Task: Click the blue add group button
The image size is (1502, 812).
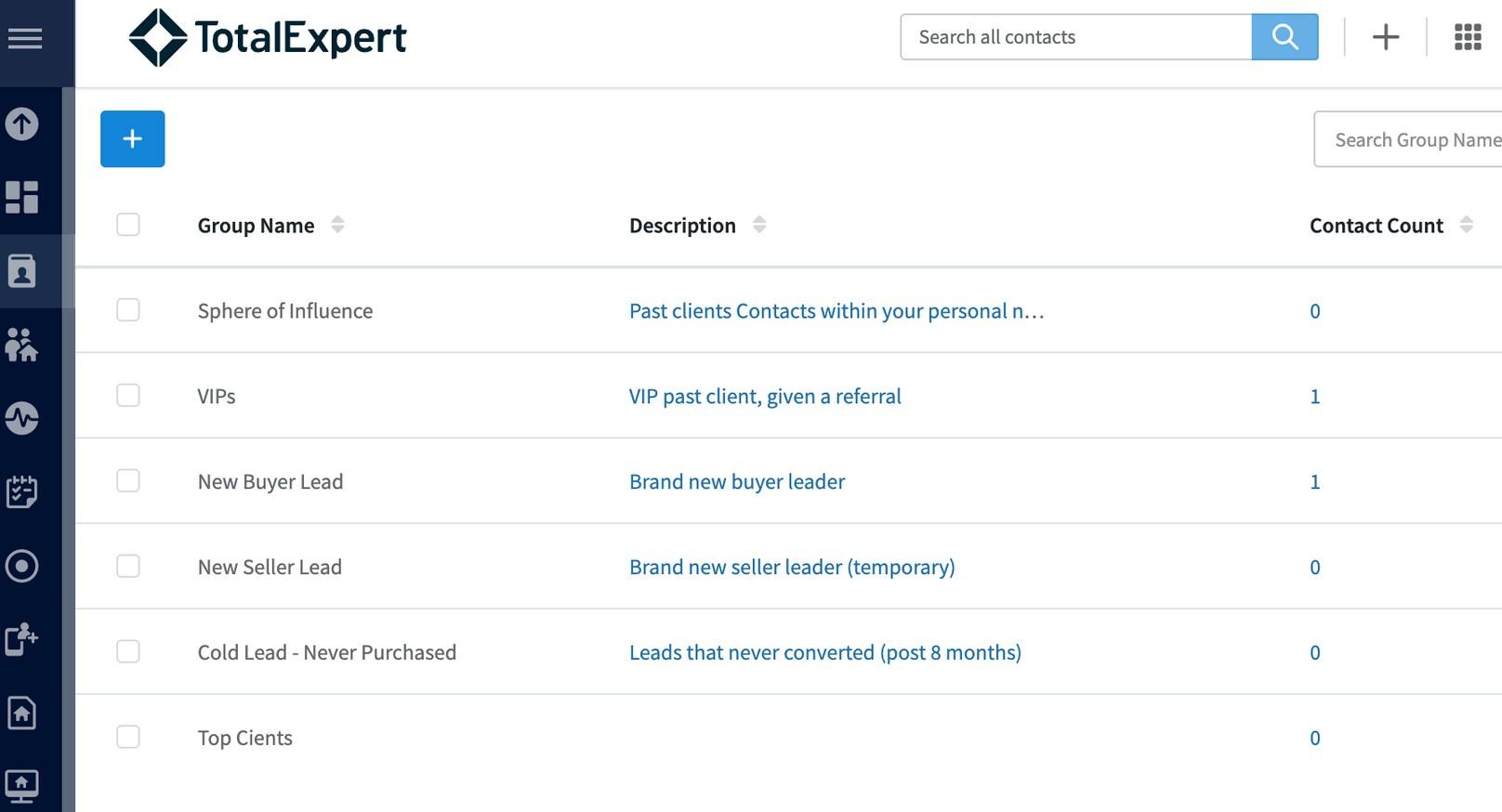Action: (132, 139)
